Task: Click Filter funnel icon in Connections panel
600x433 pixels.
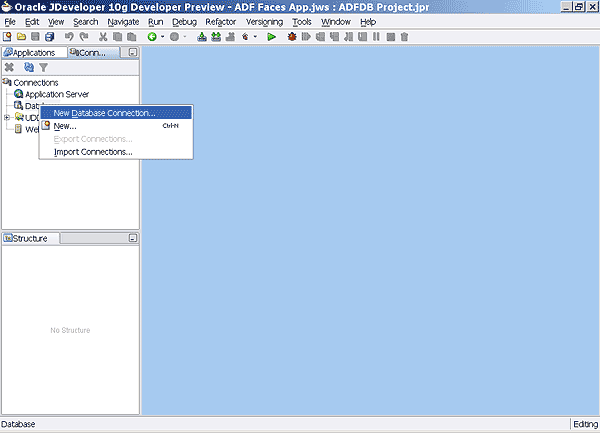Action: [x=44, y=68]
